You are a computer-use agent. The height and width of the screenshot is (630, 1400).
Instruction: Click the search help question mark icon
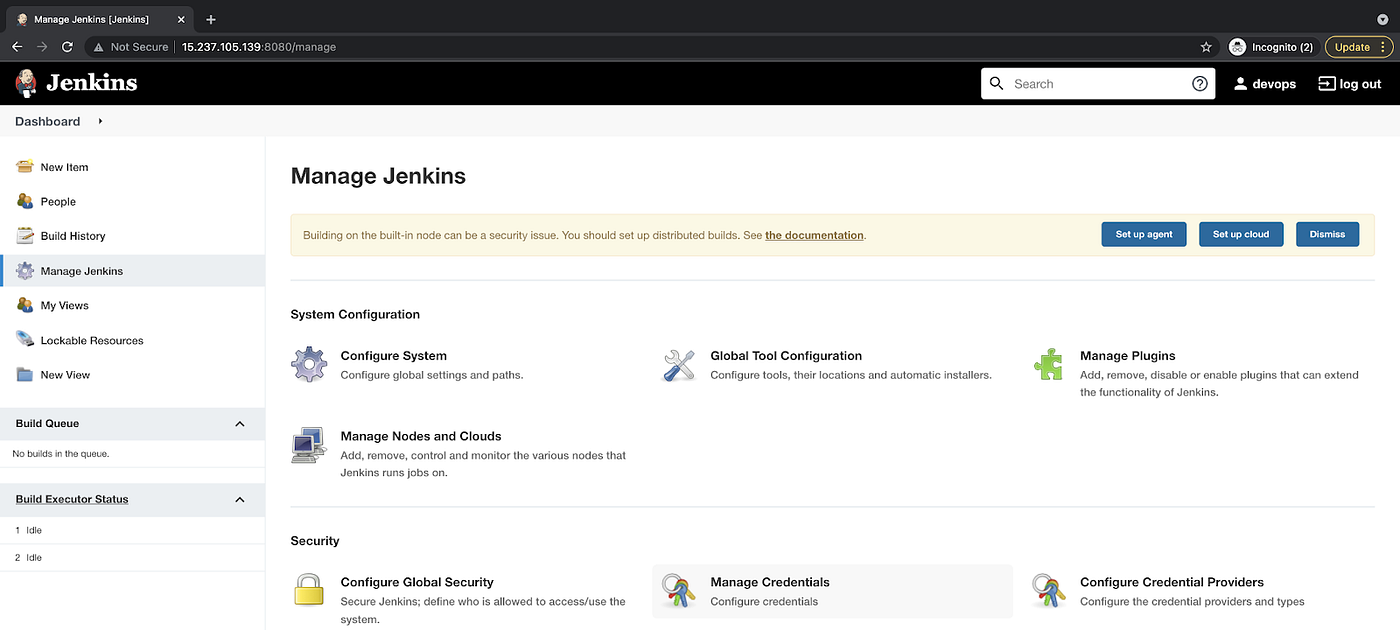(x=1200, y=84)
